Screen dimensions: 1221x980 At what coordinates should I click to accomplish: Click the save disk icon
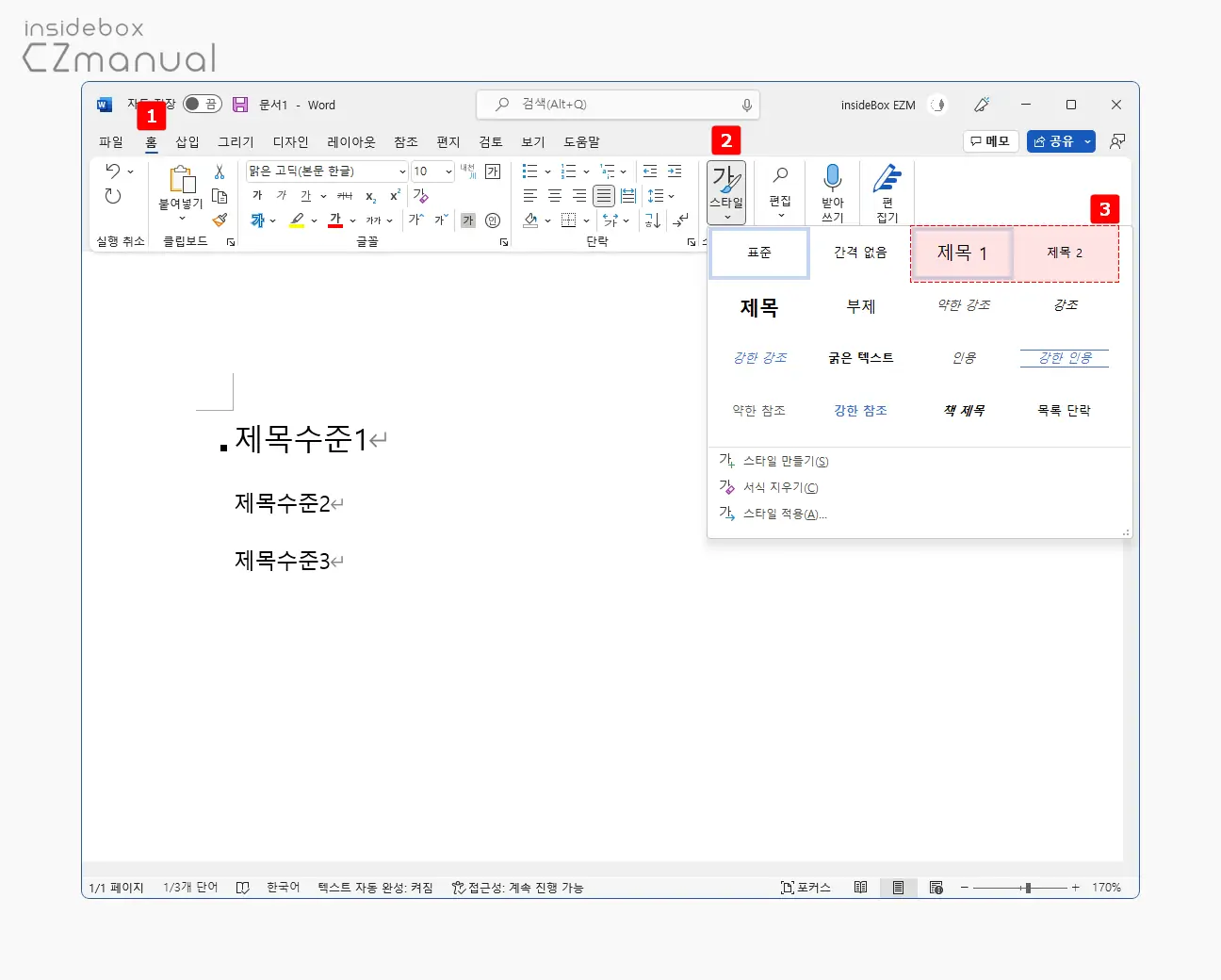[240, 105]
